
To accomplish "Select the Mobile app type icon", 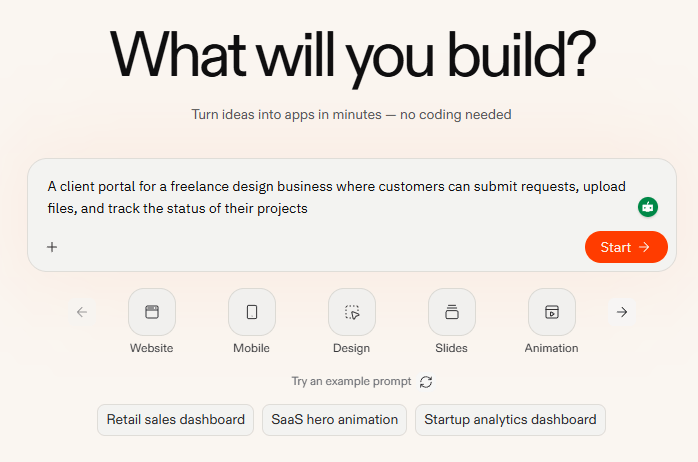I will 252,312.
